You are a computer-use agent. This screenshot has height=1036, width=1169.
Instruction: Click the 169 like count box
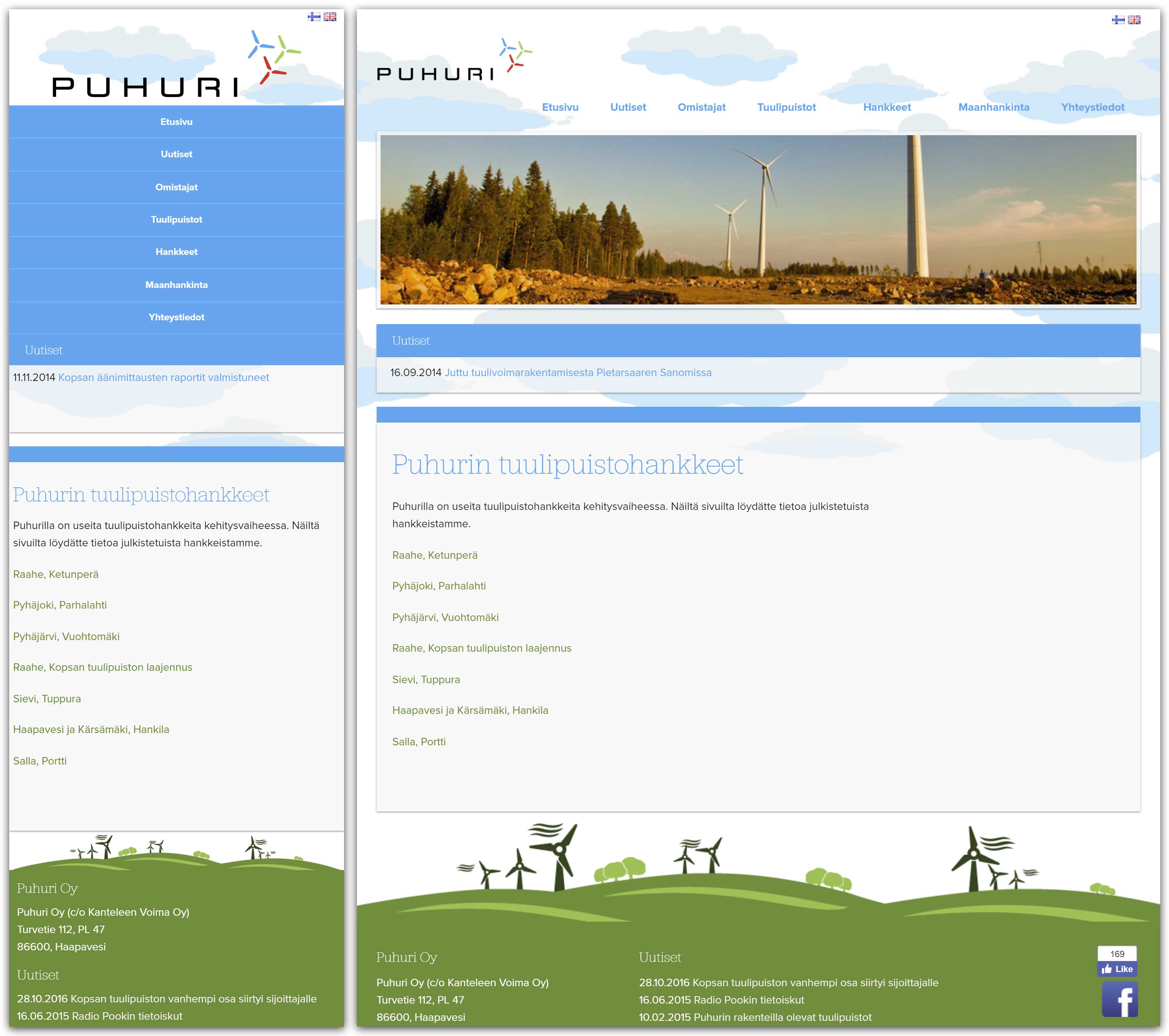click(x=1117, y=954)
